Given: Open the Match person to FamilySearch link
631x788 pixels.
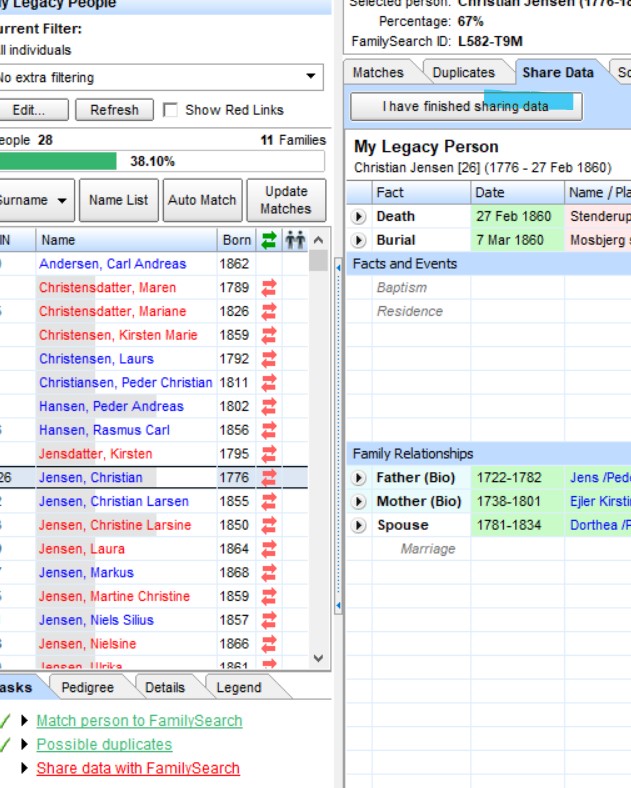Looking at the screenshot, I should click(139, 721).
